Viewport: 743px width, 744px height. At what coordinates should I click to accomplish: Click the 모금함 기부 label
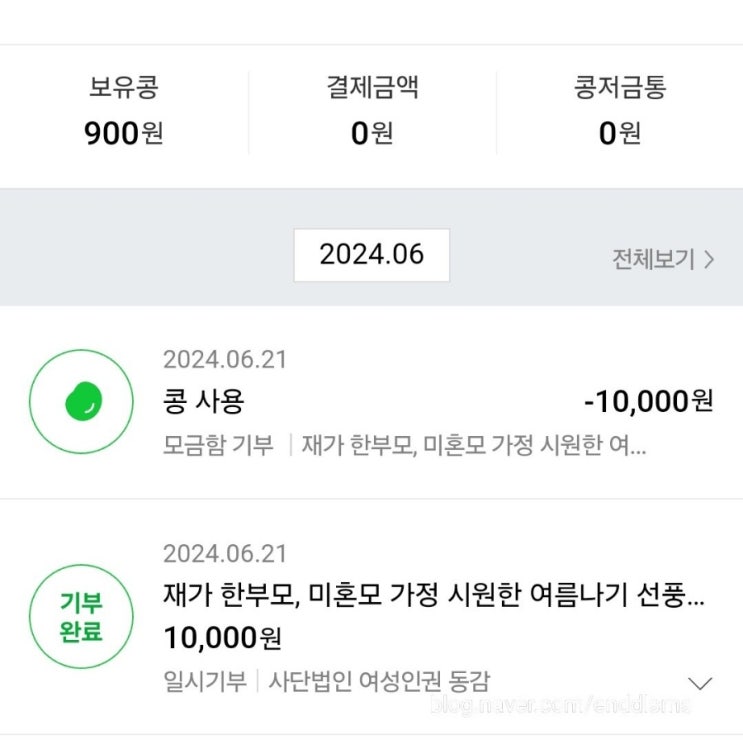(x=218, y=444)
